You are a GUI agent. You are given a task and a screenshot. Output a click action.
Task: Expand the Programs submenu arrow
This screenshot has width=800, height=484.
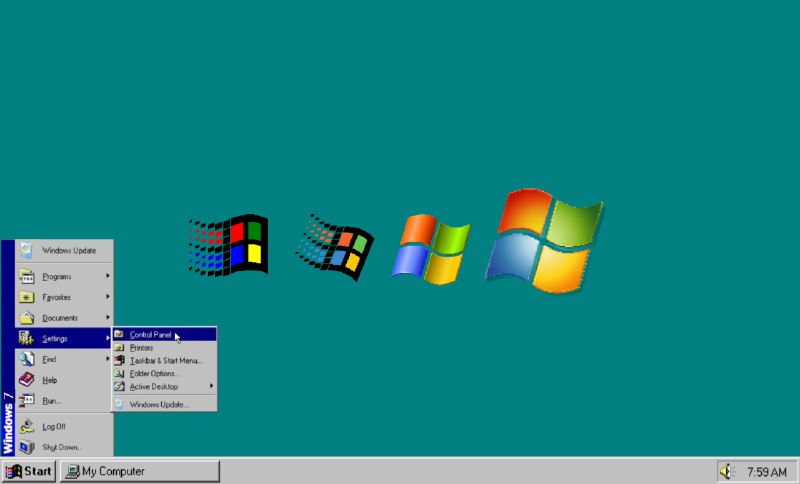click(108, 276)
